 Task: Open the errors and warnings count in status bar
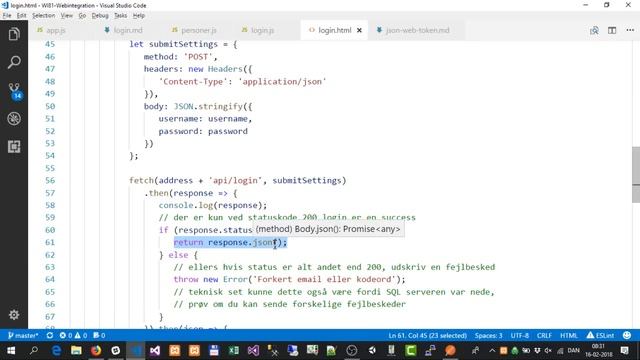(x=73, y=336)
